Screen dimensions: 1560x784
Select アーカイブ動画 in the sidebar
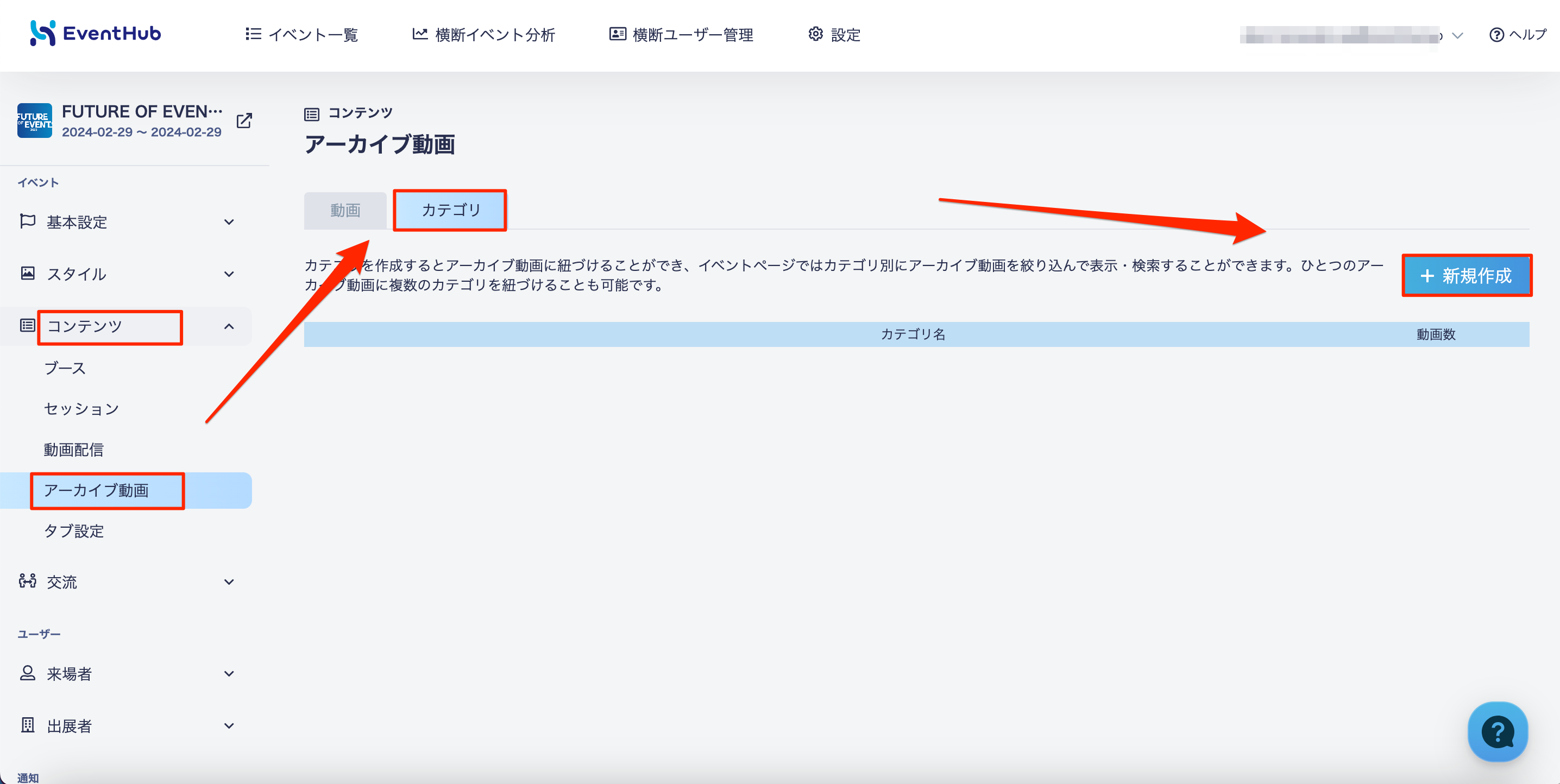pos(96,490)
